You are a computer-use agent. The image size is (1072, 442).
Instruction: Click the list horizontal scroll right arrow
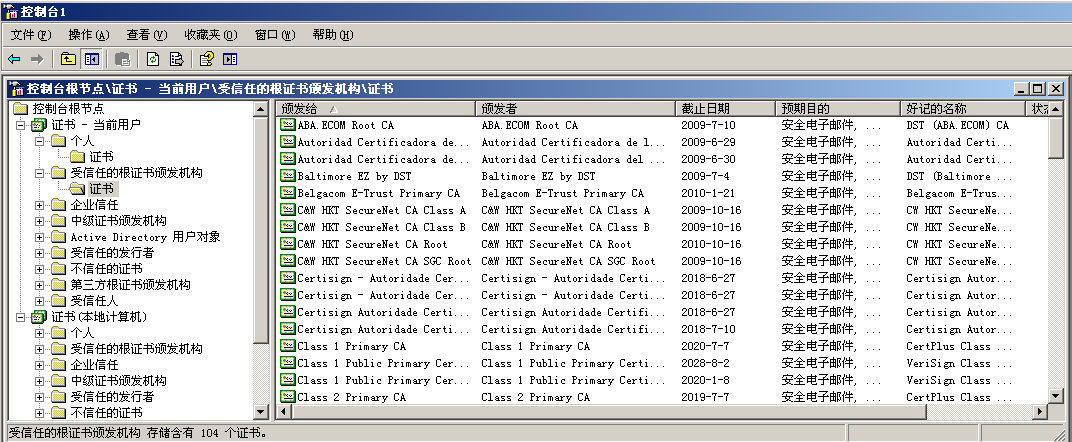(1039, 412)
